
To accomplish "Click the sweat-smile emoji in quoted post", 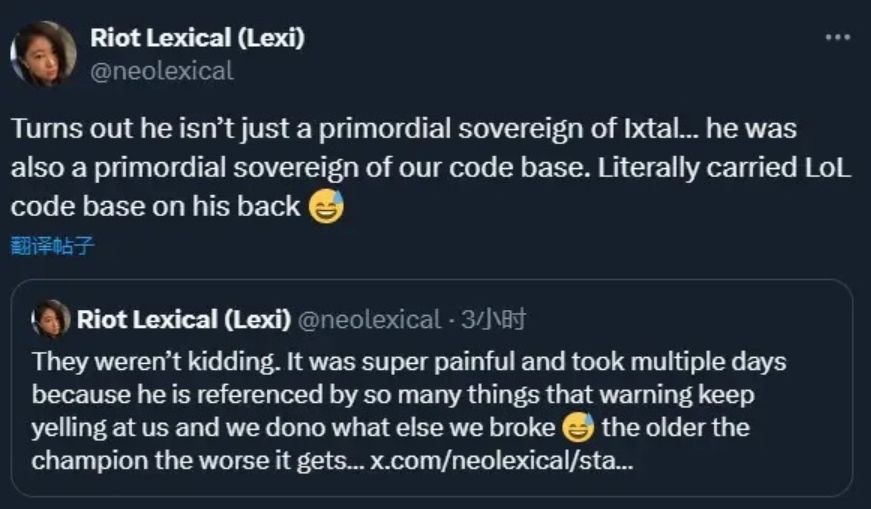I will 576,428.
